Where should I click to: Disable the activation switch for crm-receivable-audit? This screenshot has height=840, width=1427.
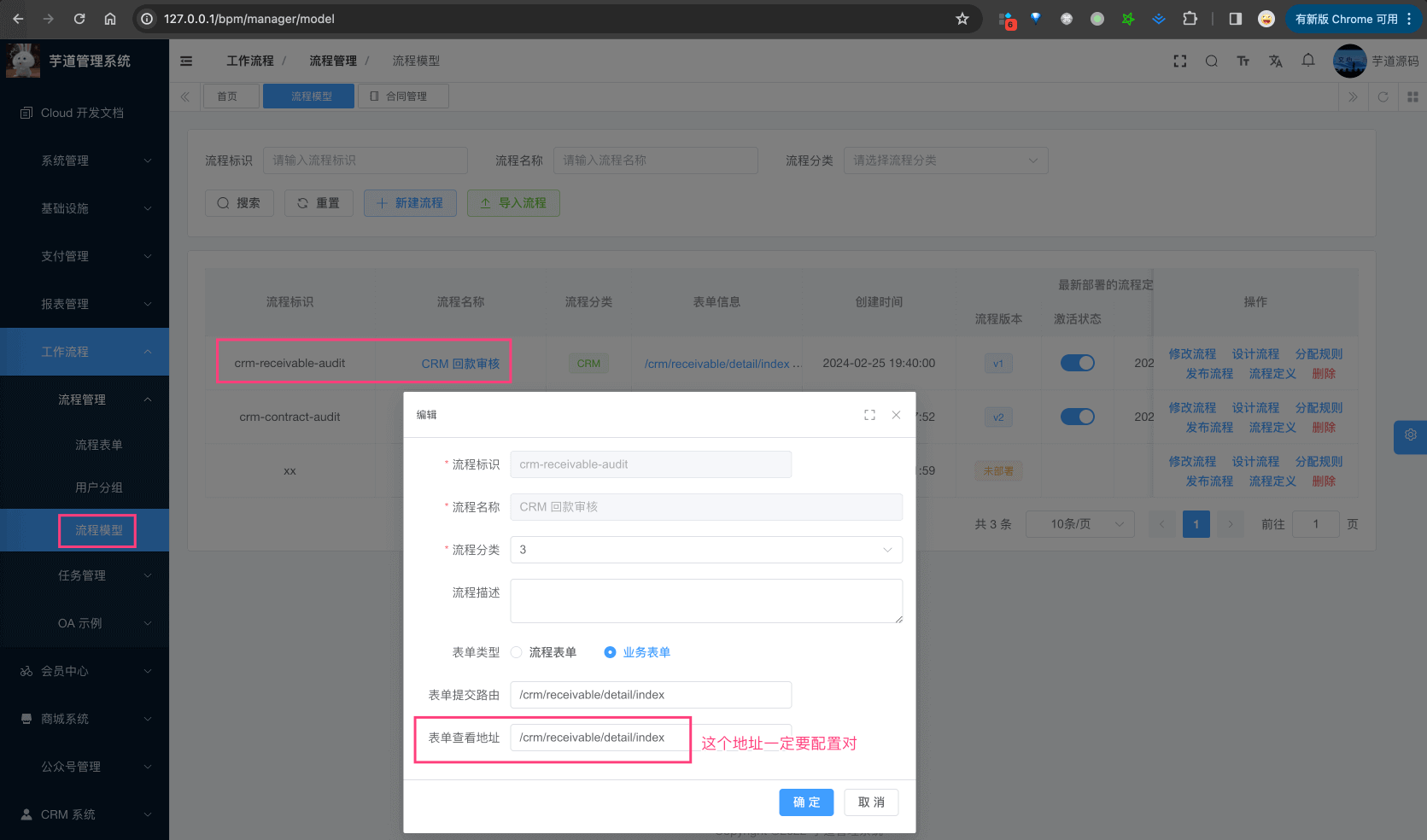click(1077, 363)
